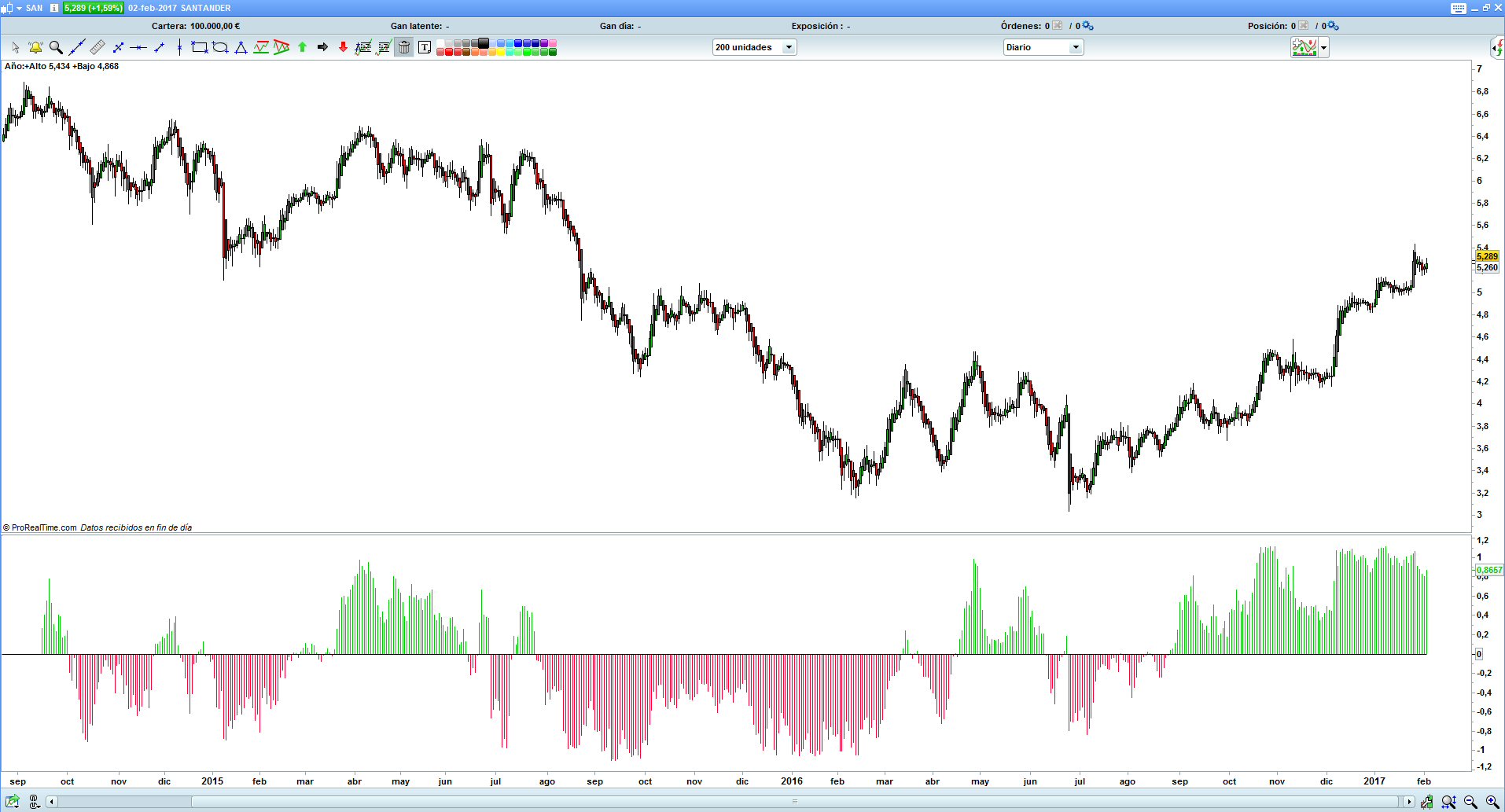Select the text annotation tool

(425, 48)
